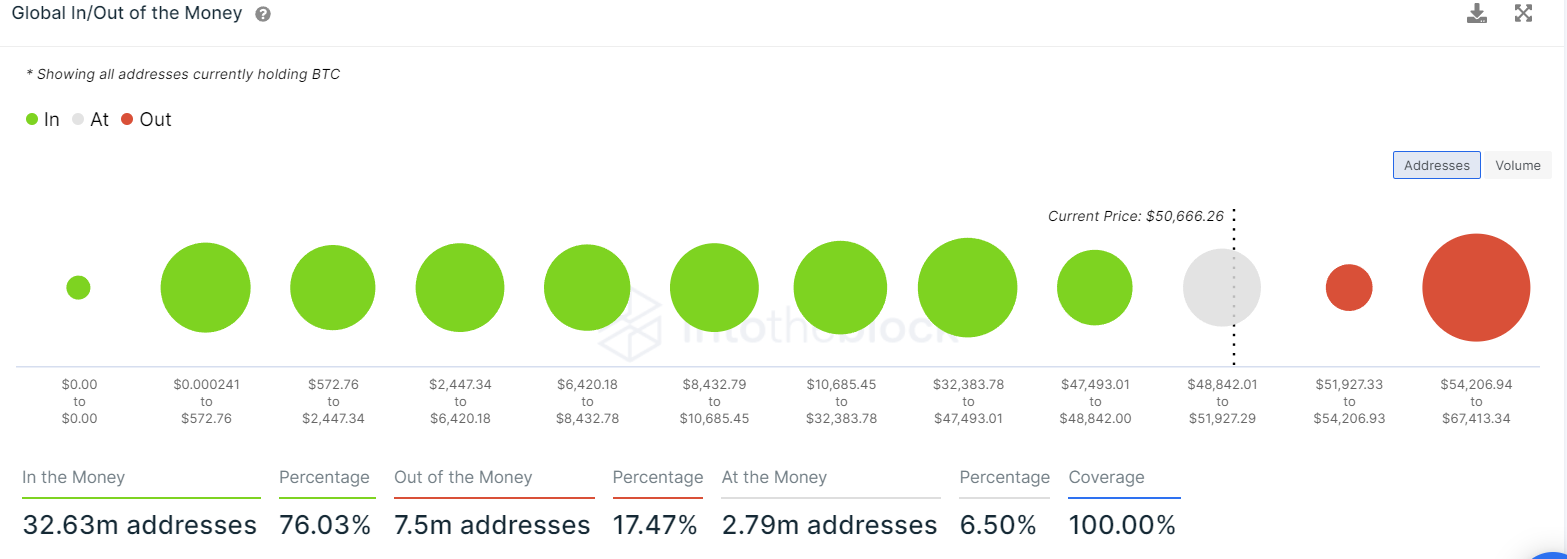
Task: Download the chart data
Action: point(1476,13)
